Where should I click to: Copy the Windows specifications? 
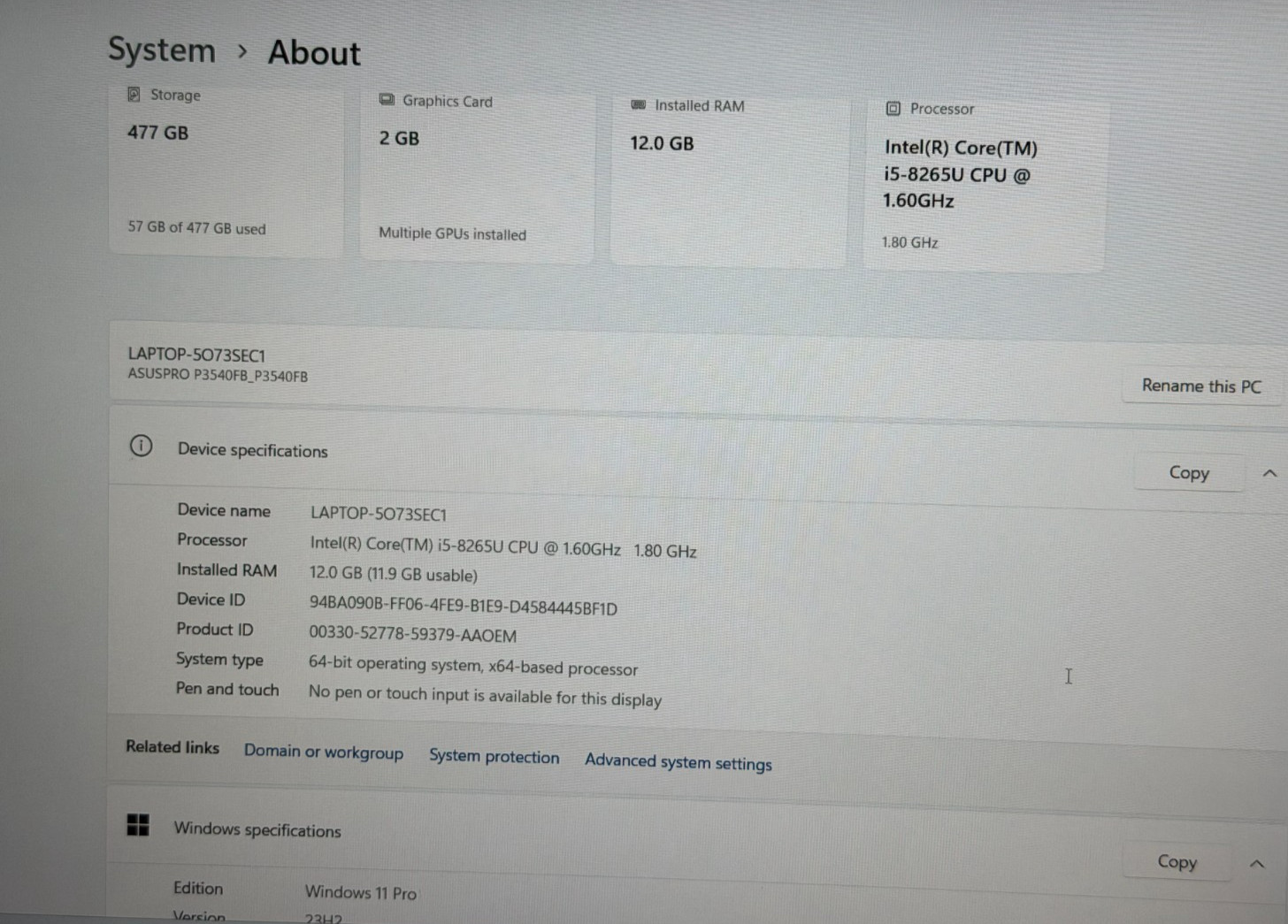(x=1177, y=862)
